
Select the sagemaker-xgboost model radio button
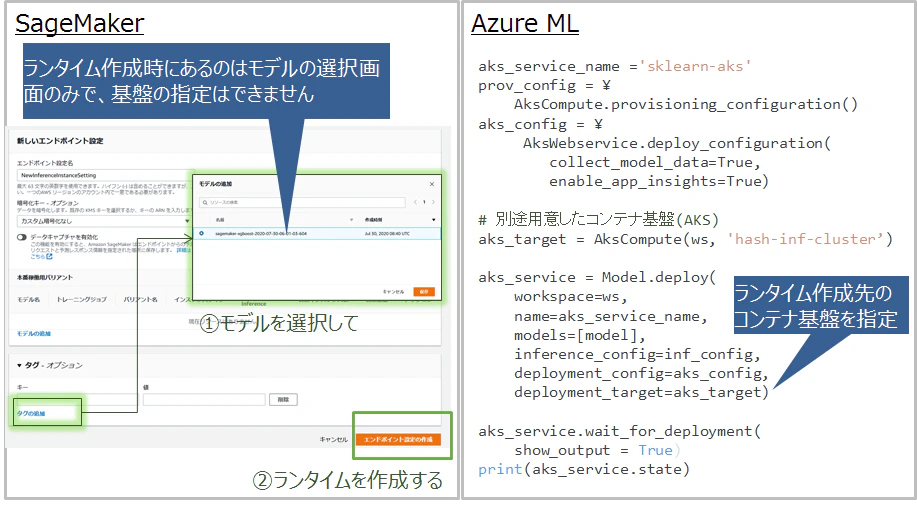[202, 233]
